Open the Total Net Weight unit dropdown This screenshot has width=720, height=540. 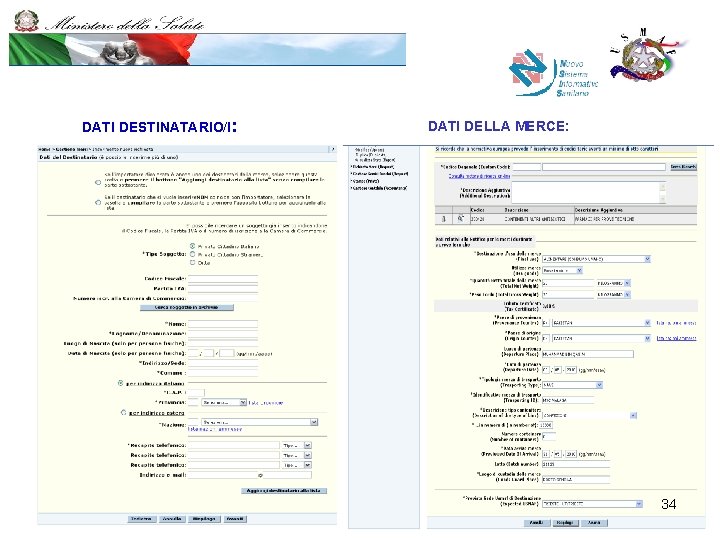(613, 283)
